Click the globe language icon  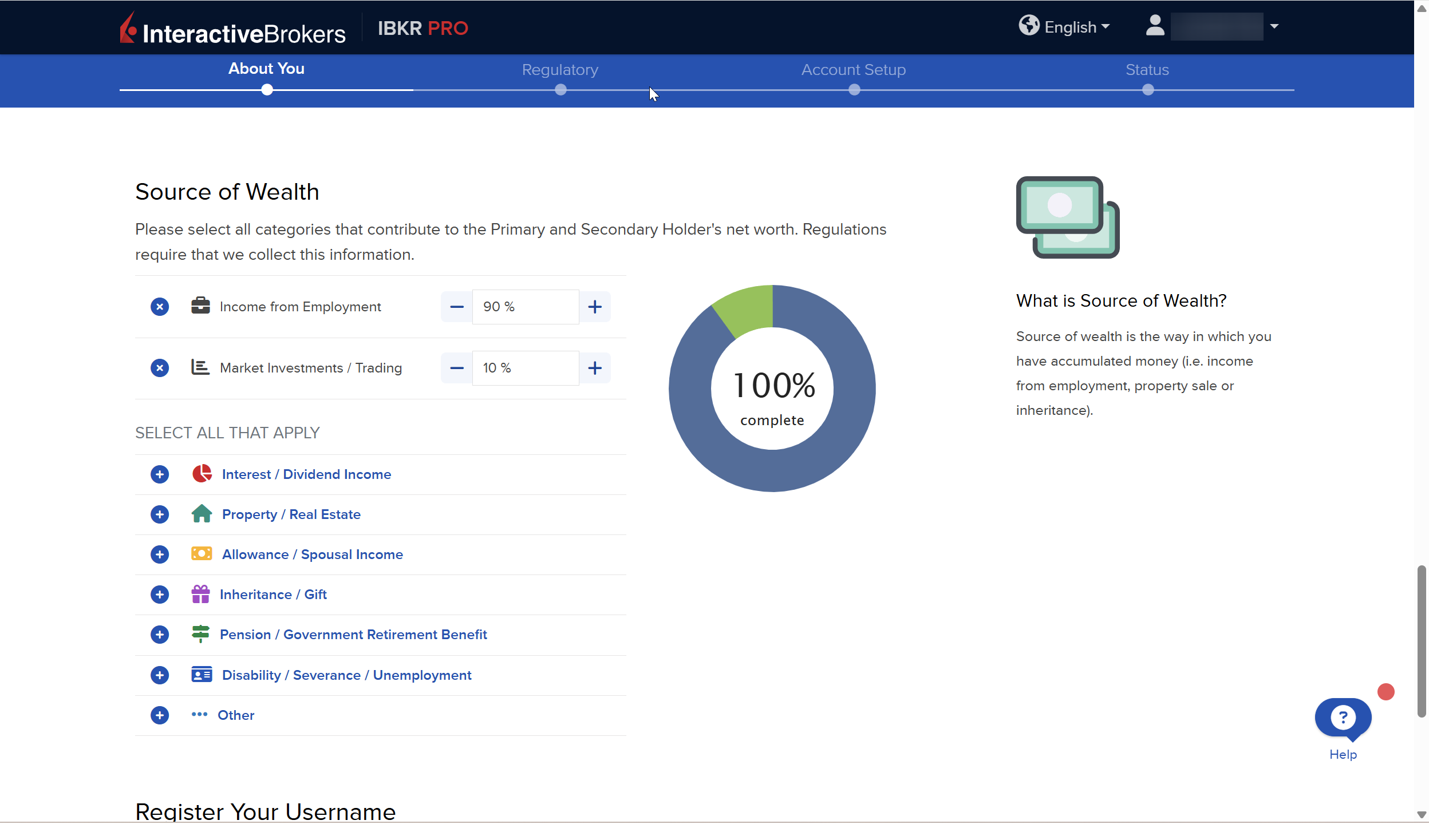tap(1028, 26)
